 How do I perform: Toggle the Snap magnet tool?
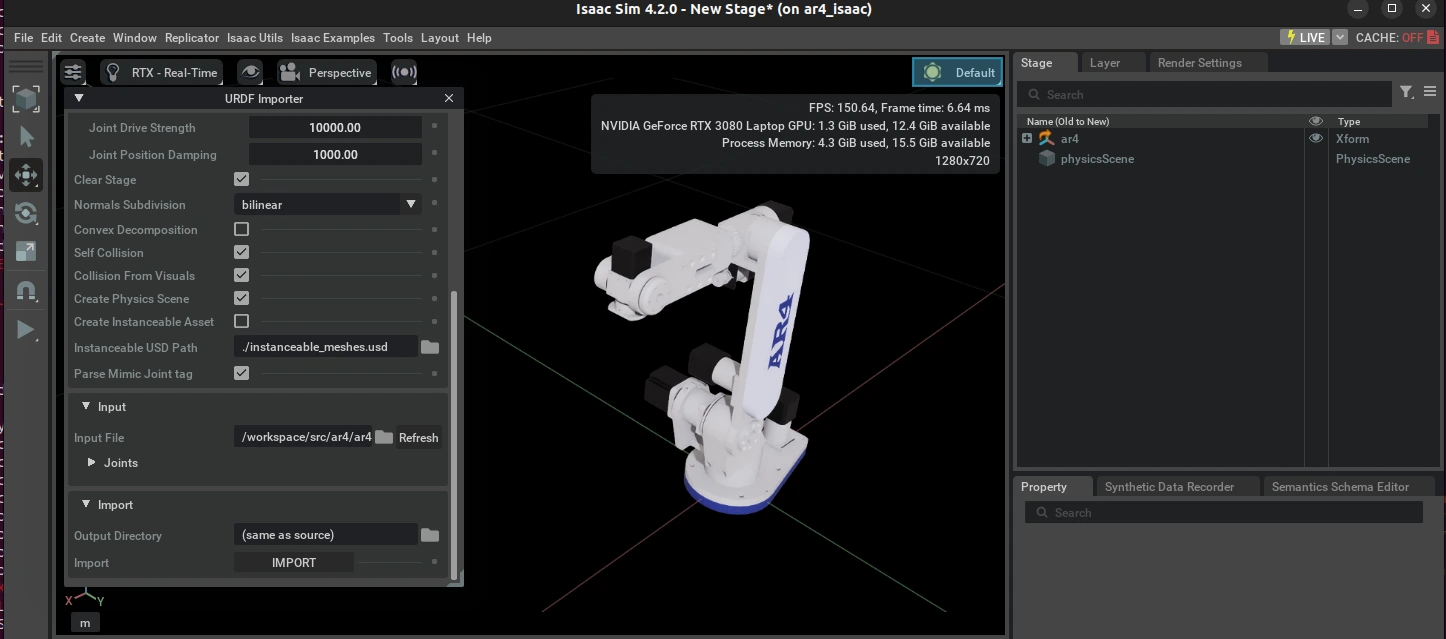[x=26, y=291]
